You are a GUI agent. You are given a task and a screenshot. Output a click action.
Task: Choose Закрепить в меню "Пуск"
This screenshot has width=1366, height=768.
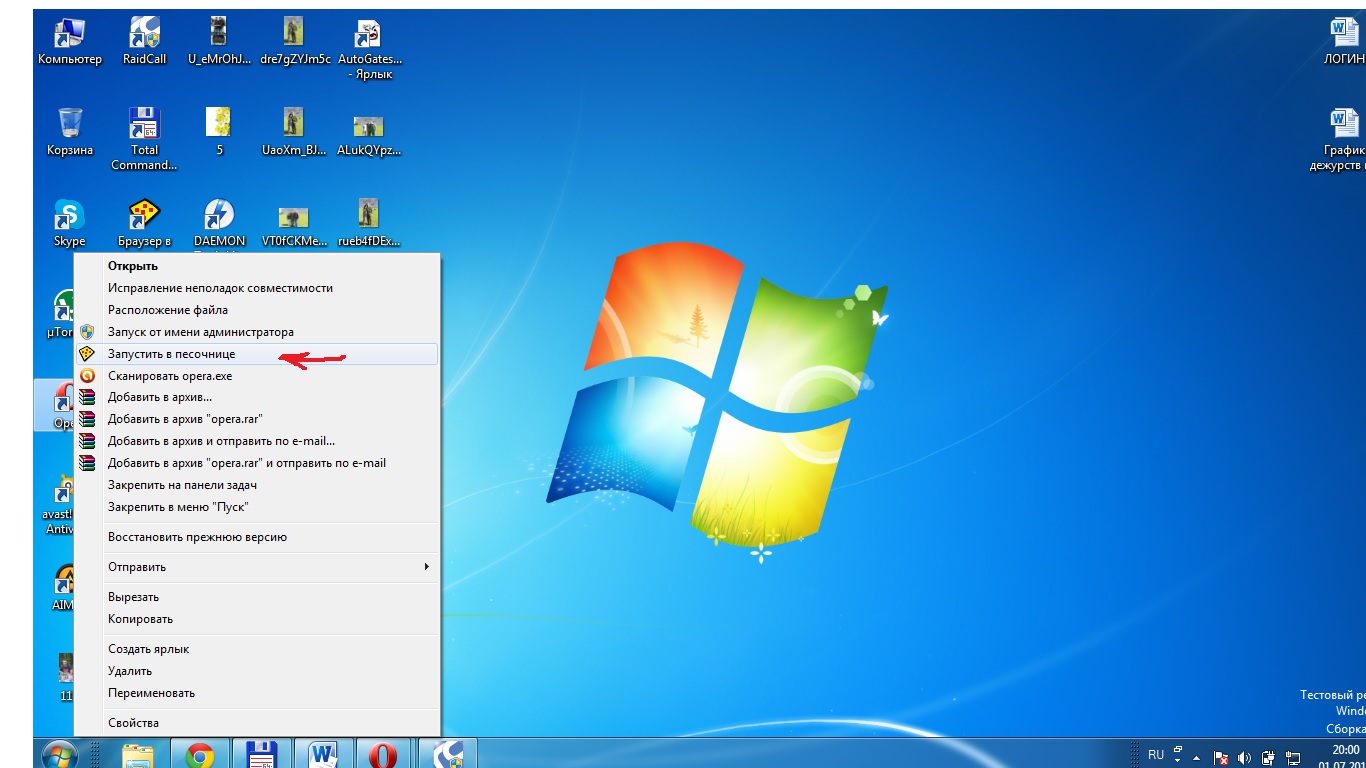257,507
